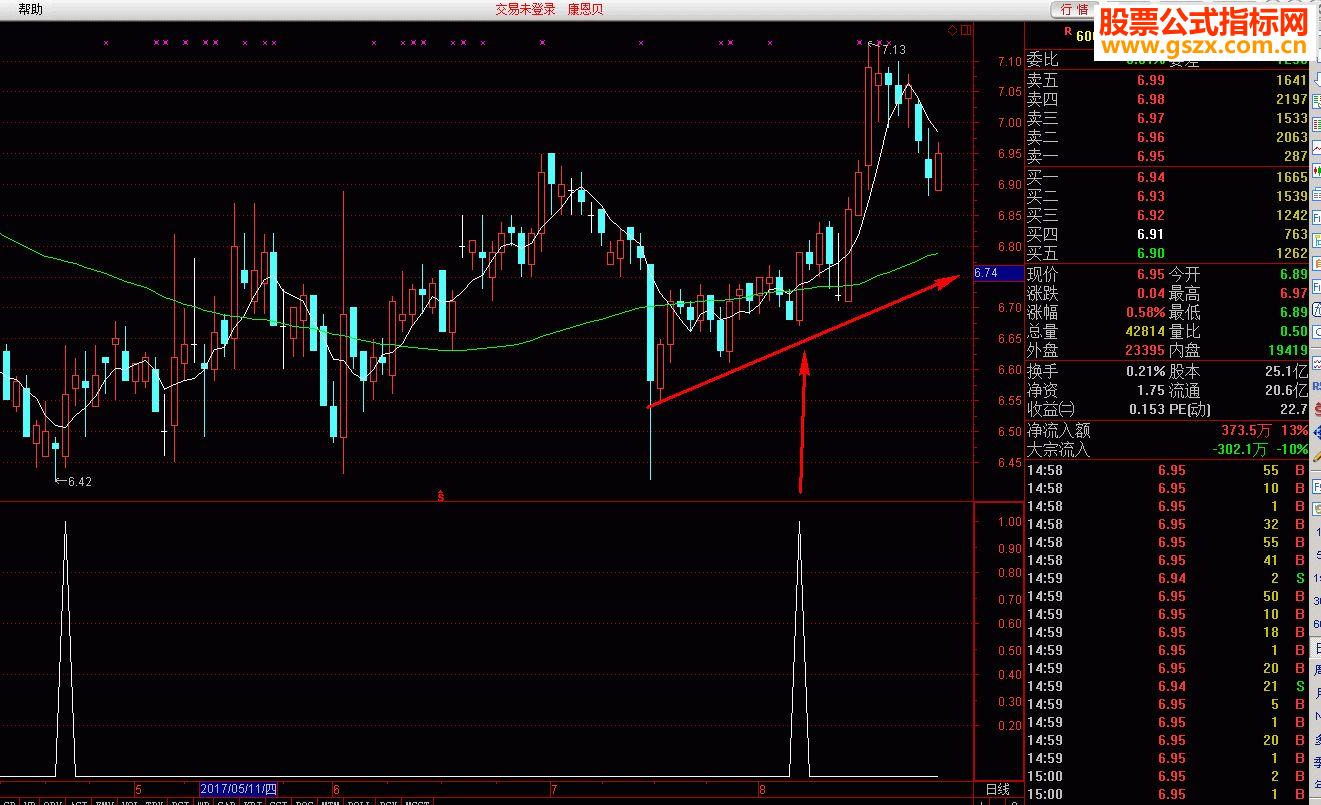Click the 今开 6.89 value

point(1293,274)
